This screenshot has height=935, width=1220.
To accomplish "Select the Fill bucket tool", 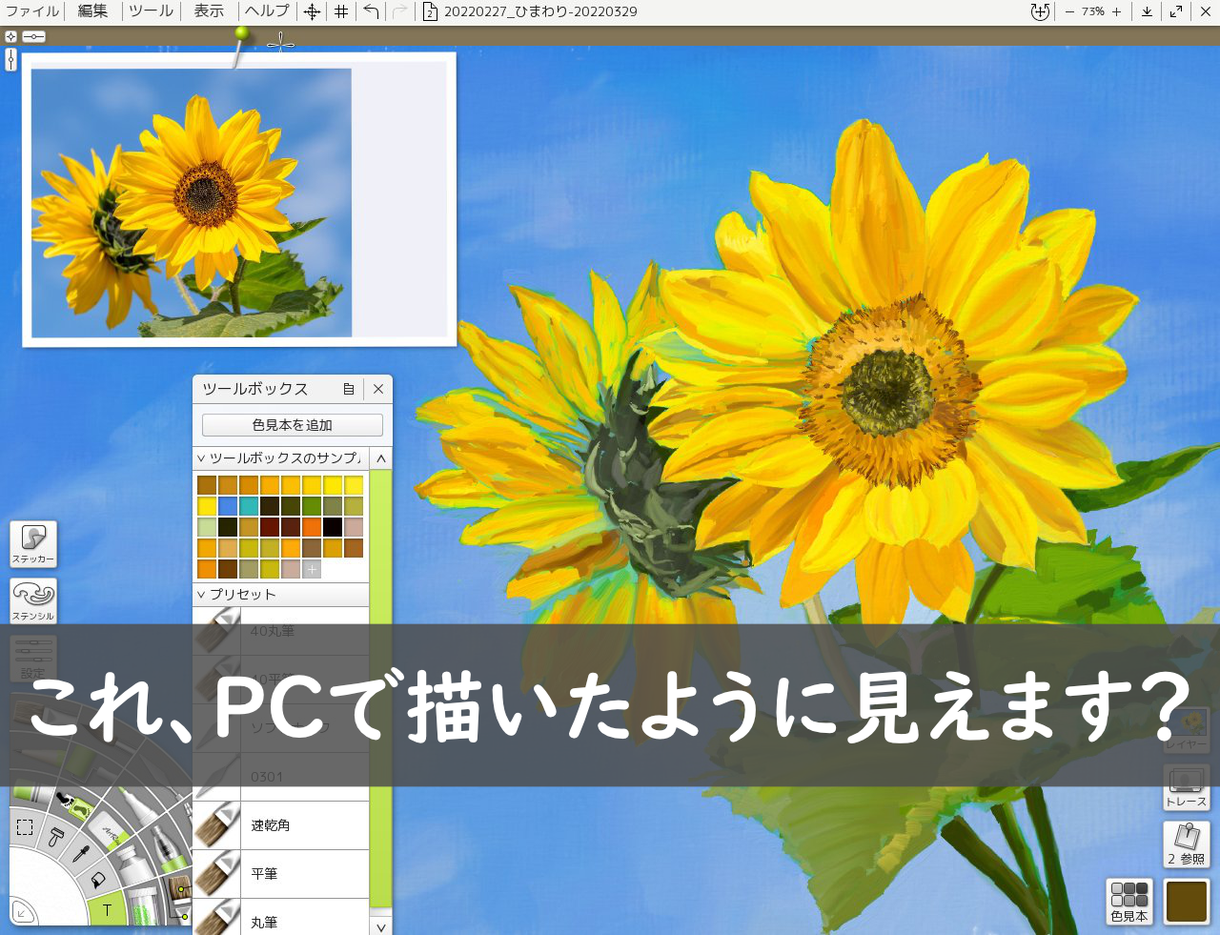I will (98, 881).
